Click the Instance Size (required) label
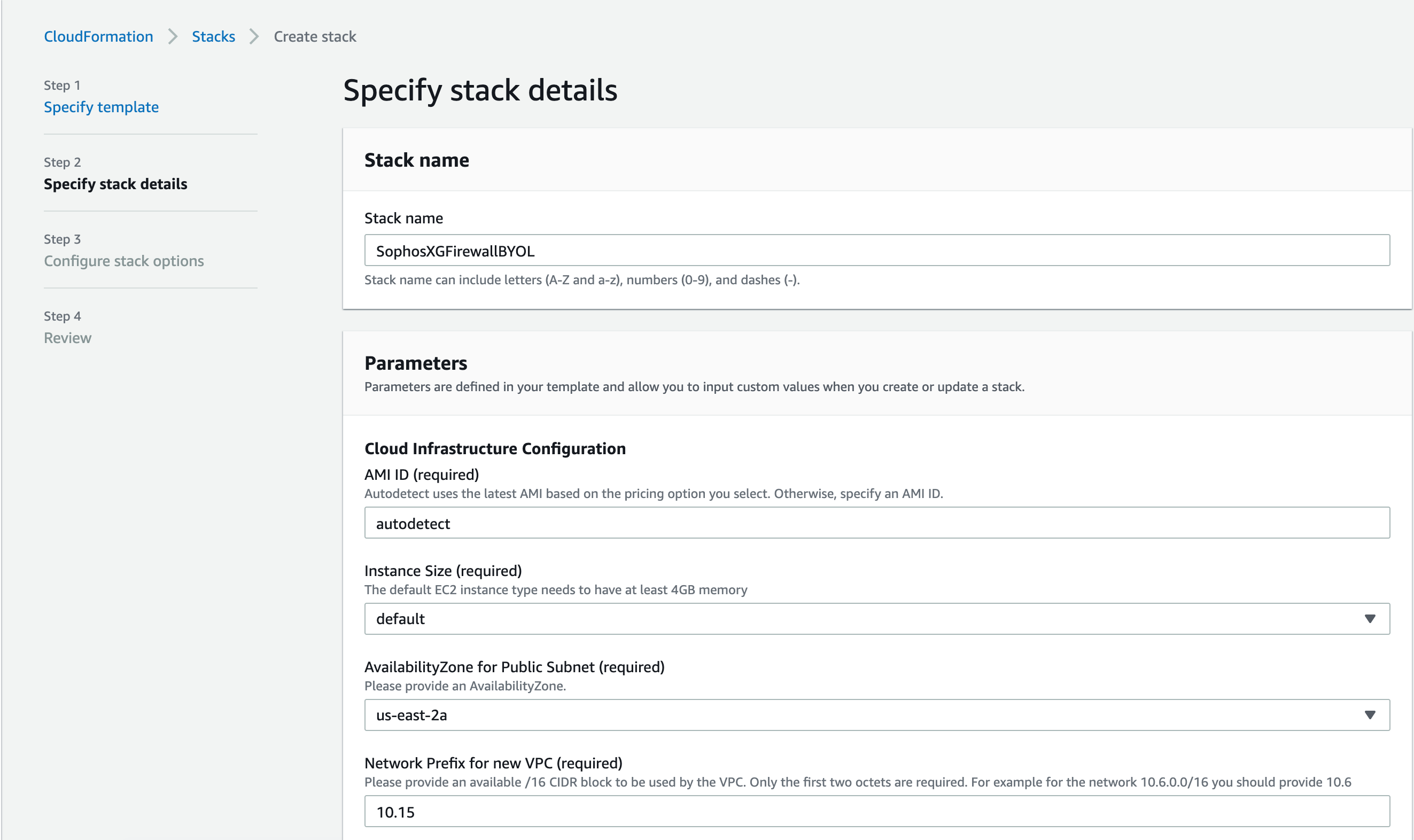This screenshot has width=1414, height=840. coord(443,571)
